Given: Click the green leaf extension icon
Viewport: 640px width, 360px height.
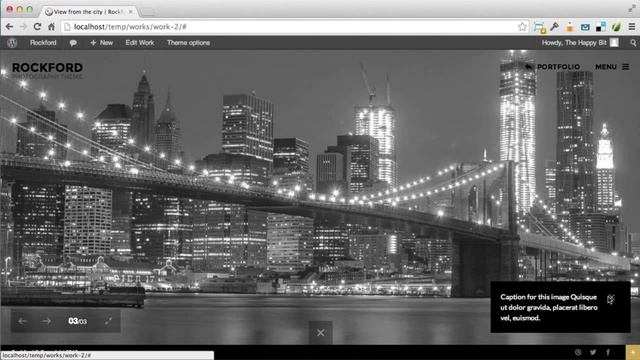Looking at the screenshot, I should click(616, 27).
